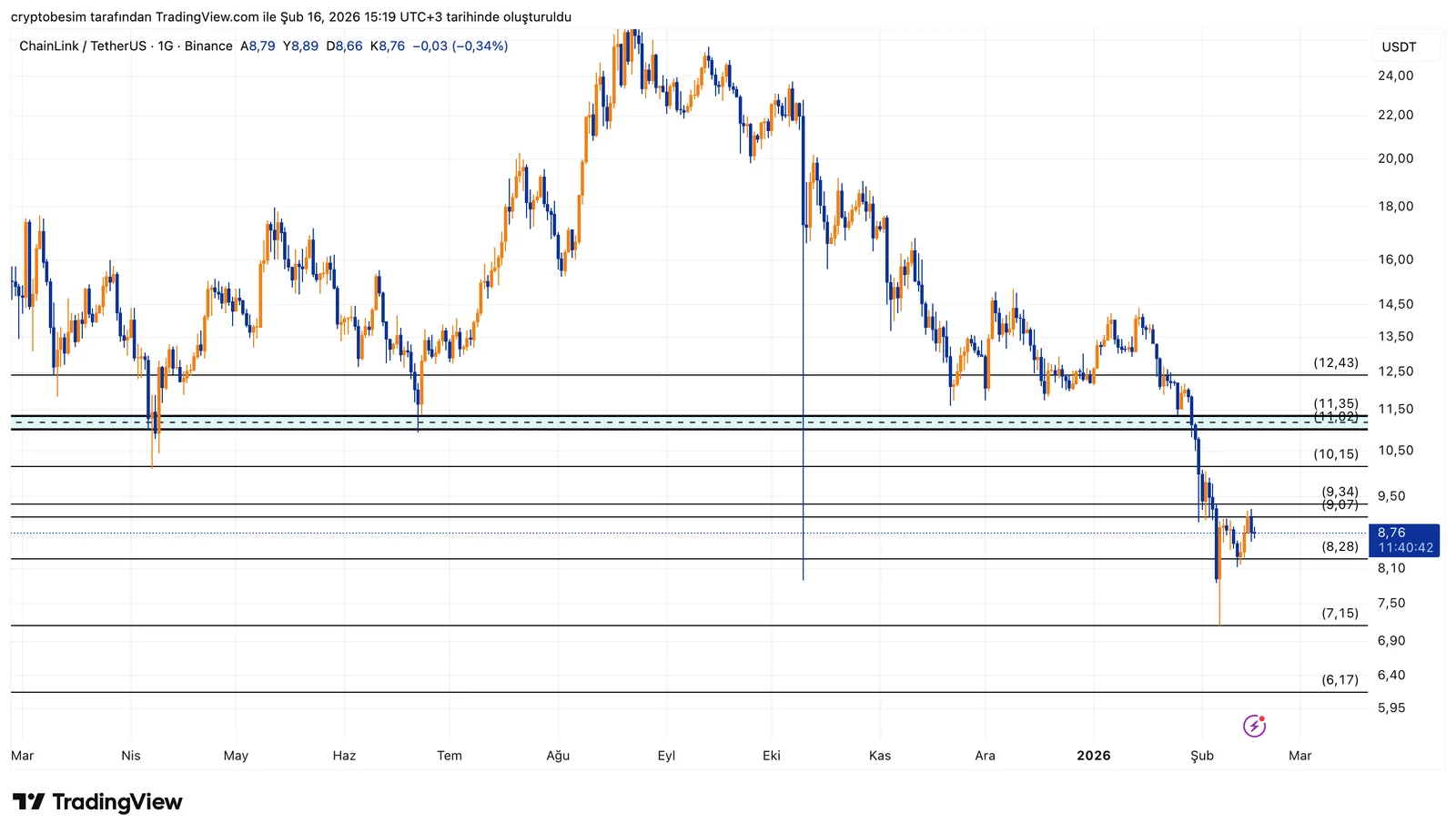Viewport: 1456px width, 834px height.
Task: Click the Eki month label on time axis
Action: coord(772,756)
